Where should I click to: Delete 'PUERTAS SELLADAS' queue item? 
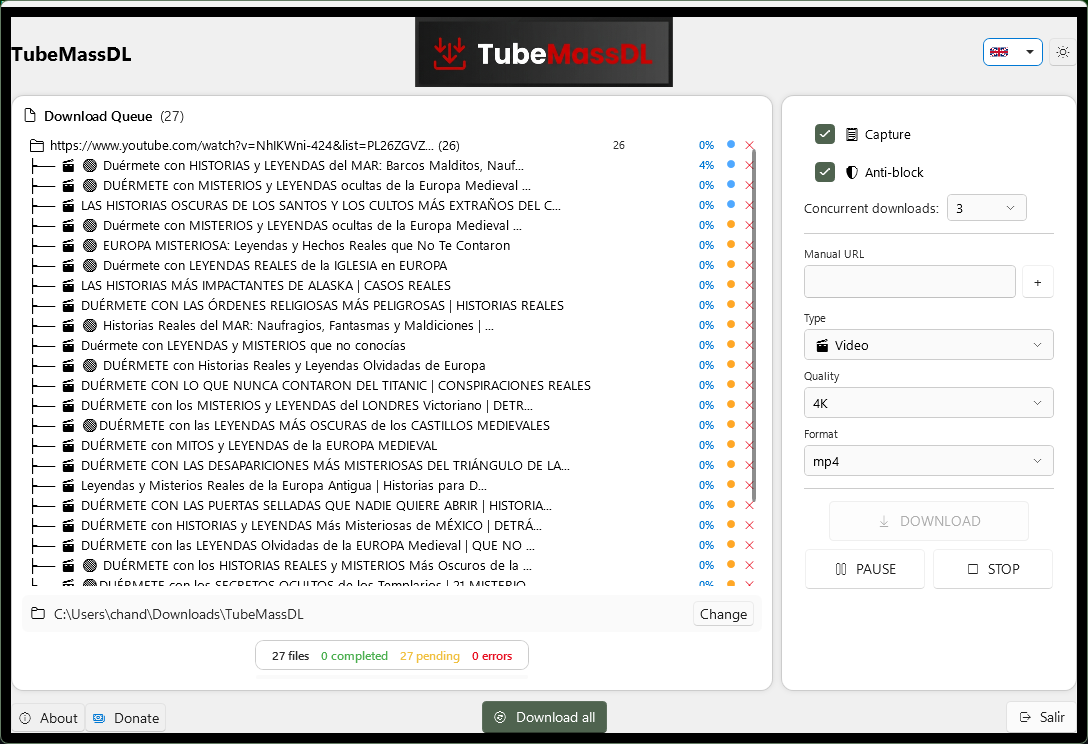[x=749, y=505]
